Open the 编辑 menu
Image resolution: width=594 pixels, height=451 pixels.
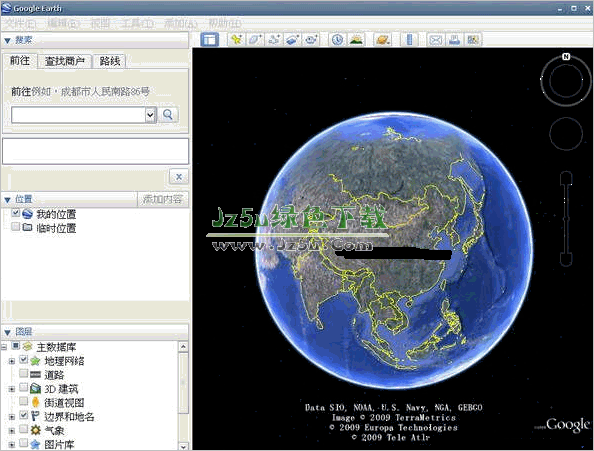point(64,24)
